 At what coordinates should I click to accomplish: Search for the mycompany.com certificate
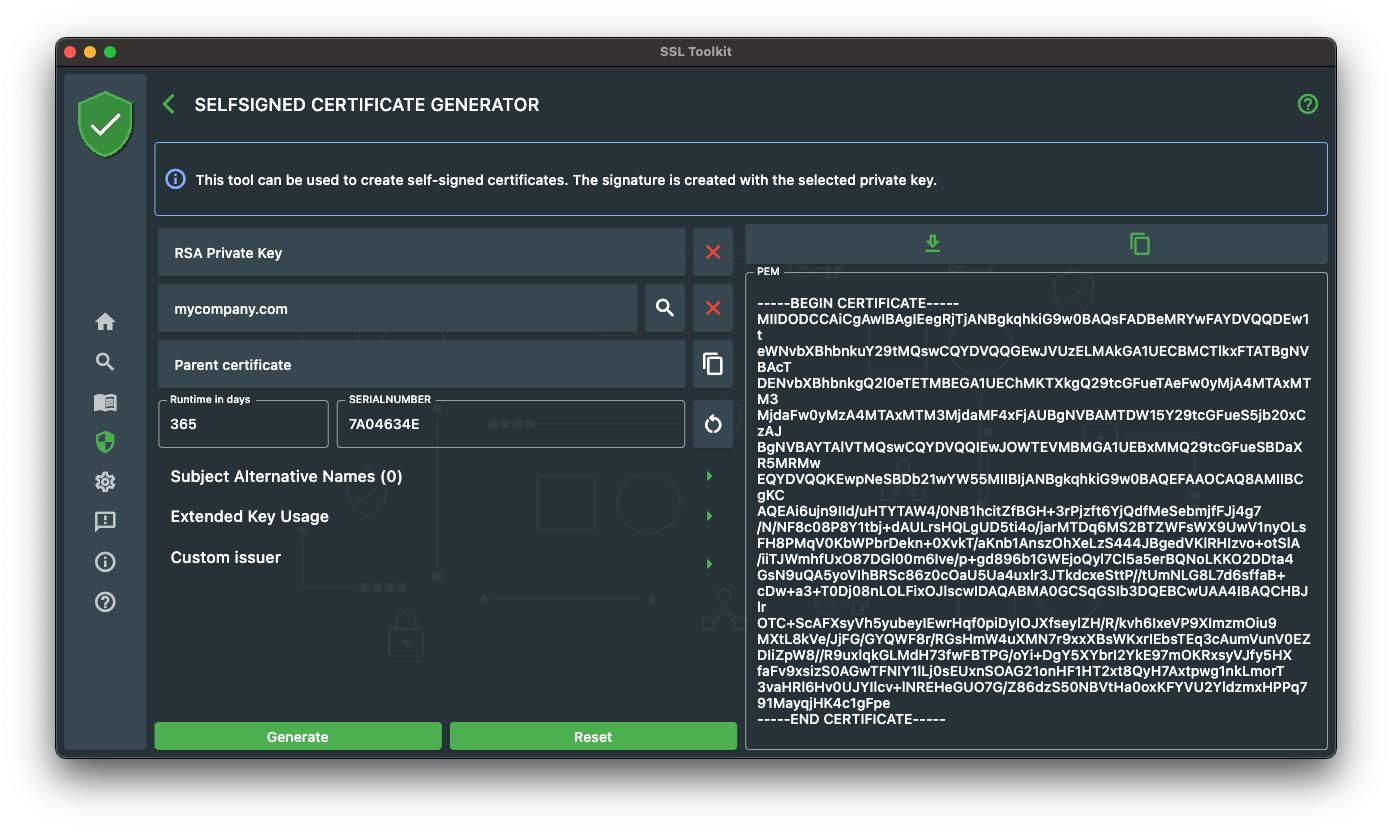point(664,308)
